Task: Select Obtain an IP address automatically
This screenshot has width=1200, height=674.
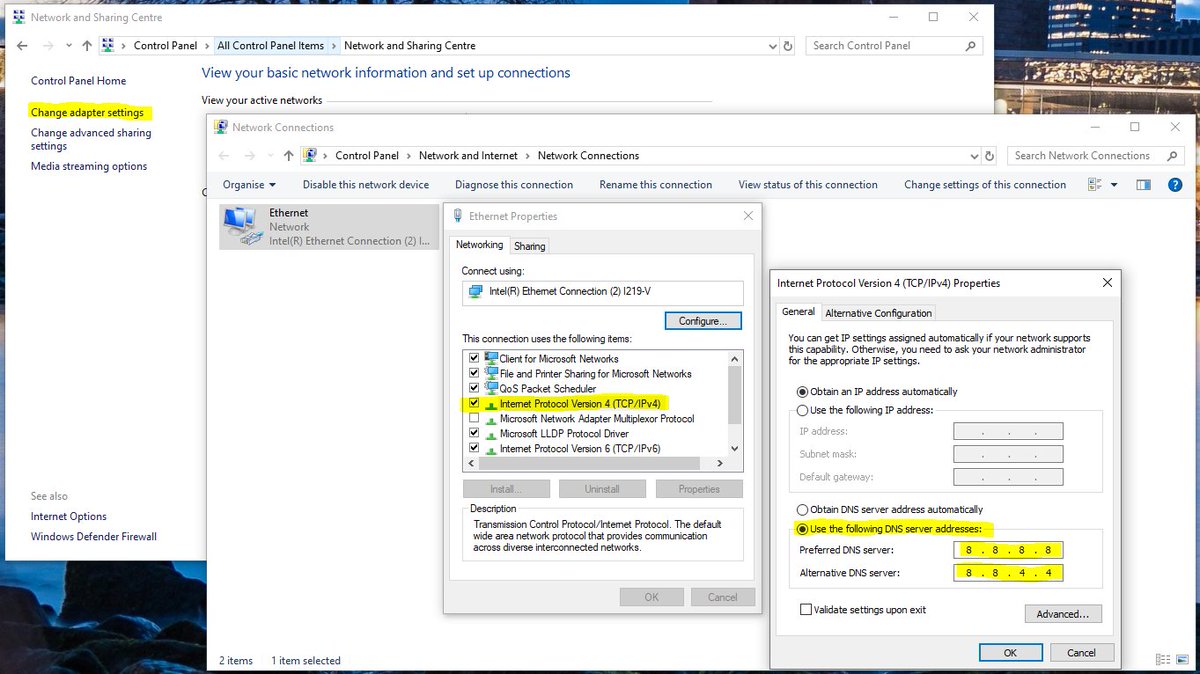Action: click(x=803, y=391)
